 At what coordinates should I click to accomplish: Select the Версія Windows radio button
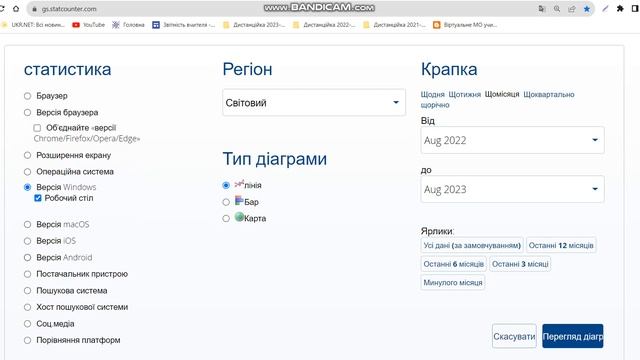point(27,187)
